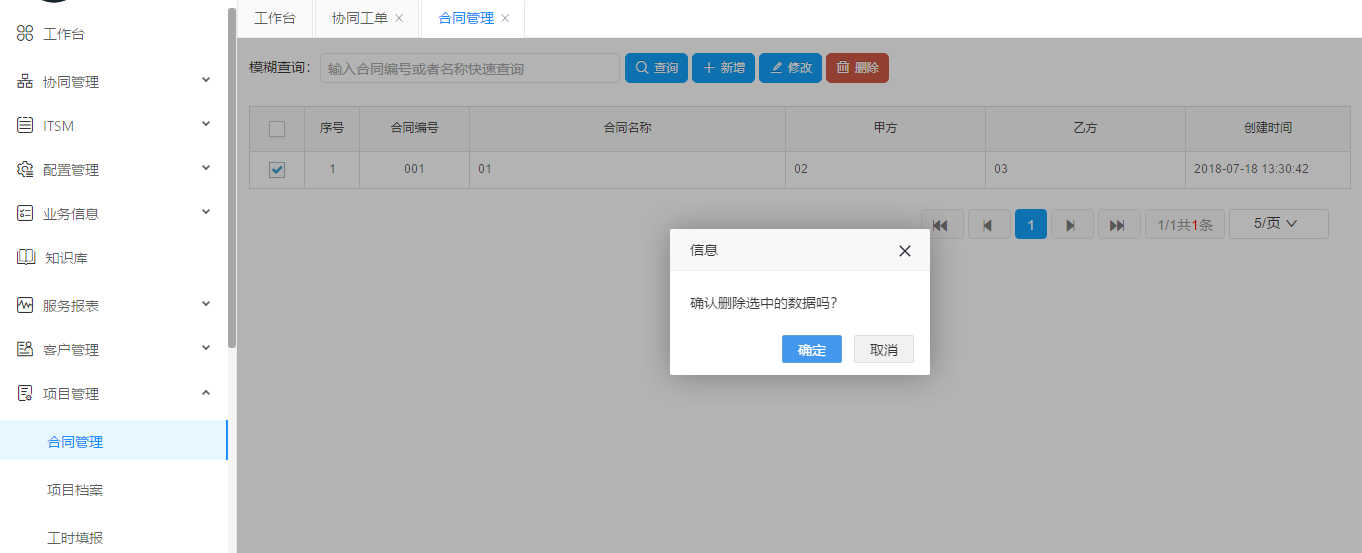The width and height of the screenshot is (1362, 553).
Task: Click the red 删除 button
Action: click(x=856, y=68)
